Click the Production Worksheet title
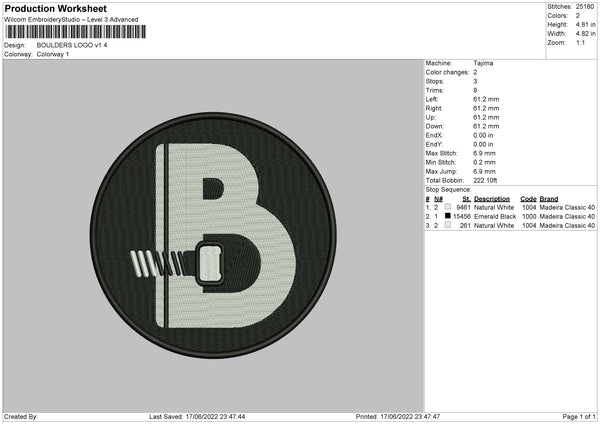The width and height of the screenshot is (600, 424). (55, 9)
